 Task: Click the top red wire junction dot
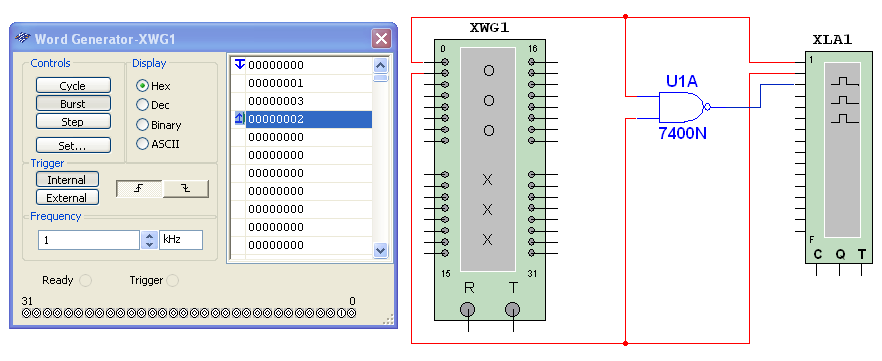pyautogui.click(x=626, y=17)
